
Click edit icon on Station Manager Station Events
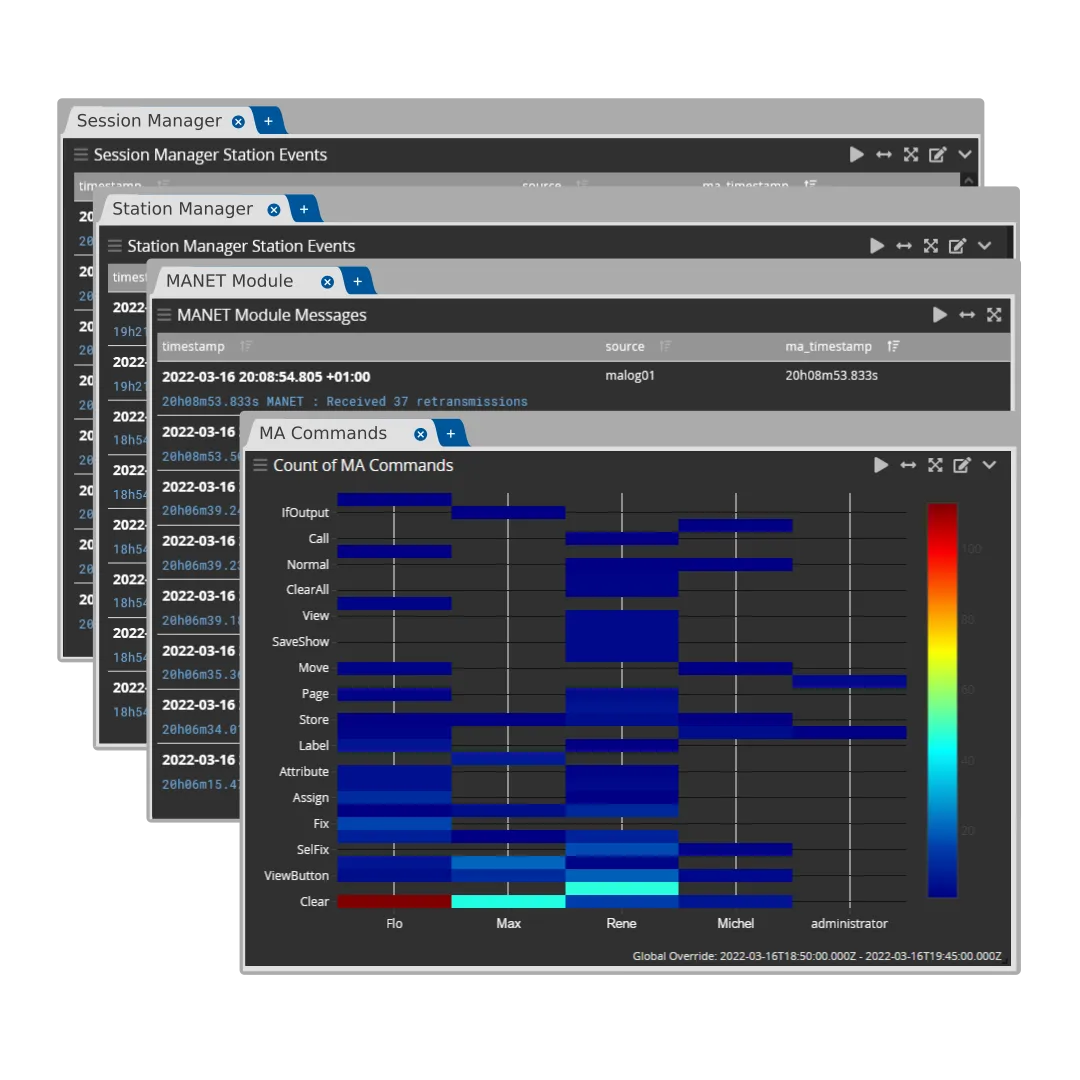point(957,246)
